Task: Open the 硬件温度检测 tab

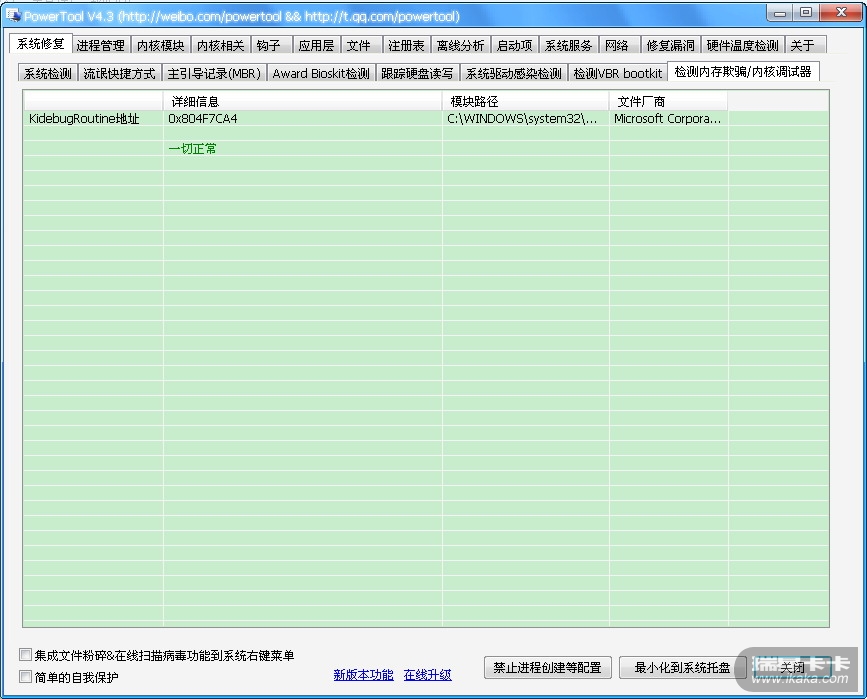Action: 743,45
